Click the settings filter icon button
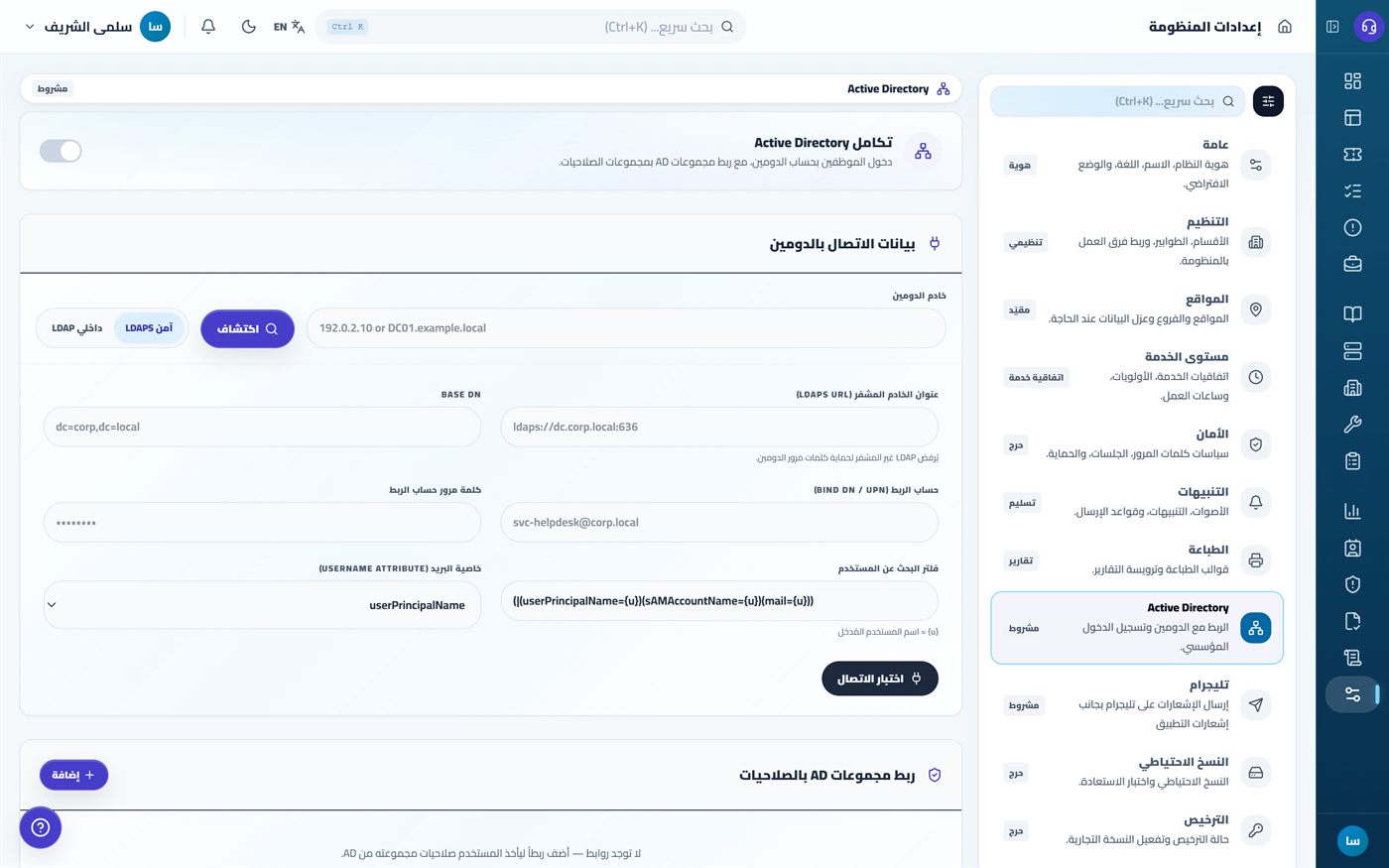 click(1268, 101)
